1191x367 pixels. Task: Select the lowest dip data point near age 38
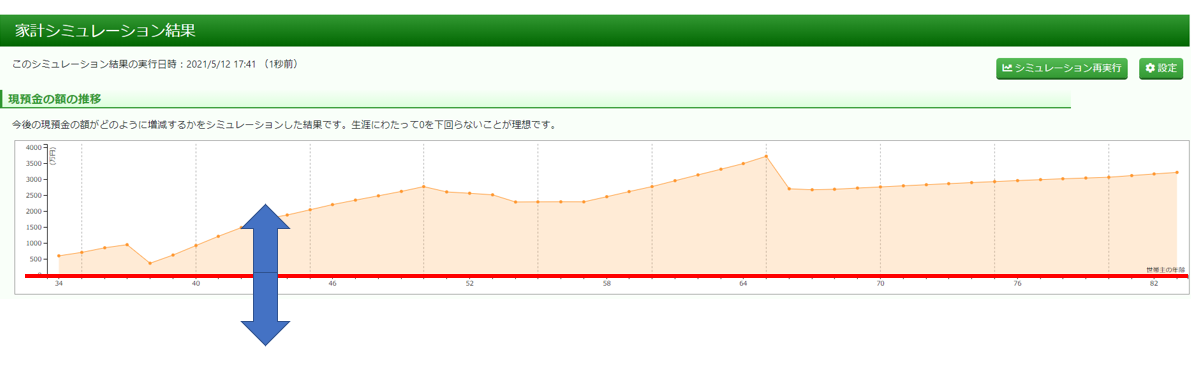pos(150,264)
